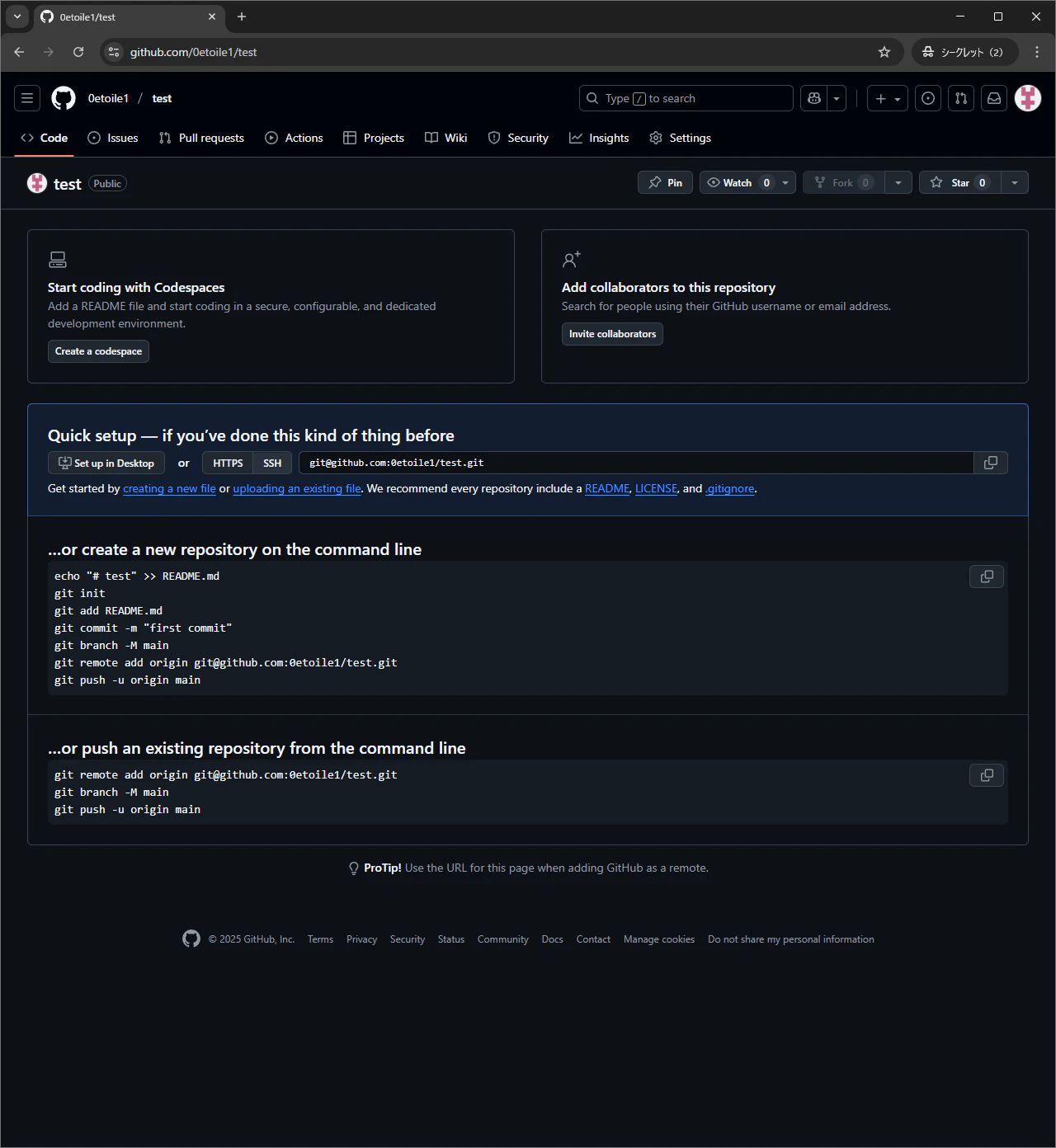Open the LICENSE recommendation link
Viewport: 1056px width, 1148px height.
[656, 488]
